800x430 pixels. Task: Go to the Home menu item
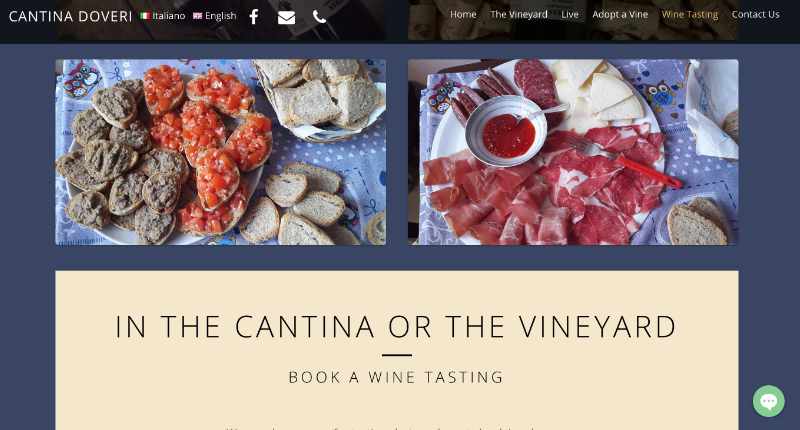click(463, 15)
